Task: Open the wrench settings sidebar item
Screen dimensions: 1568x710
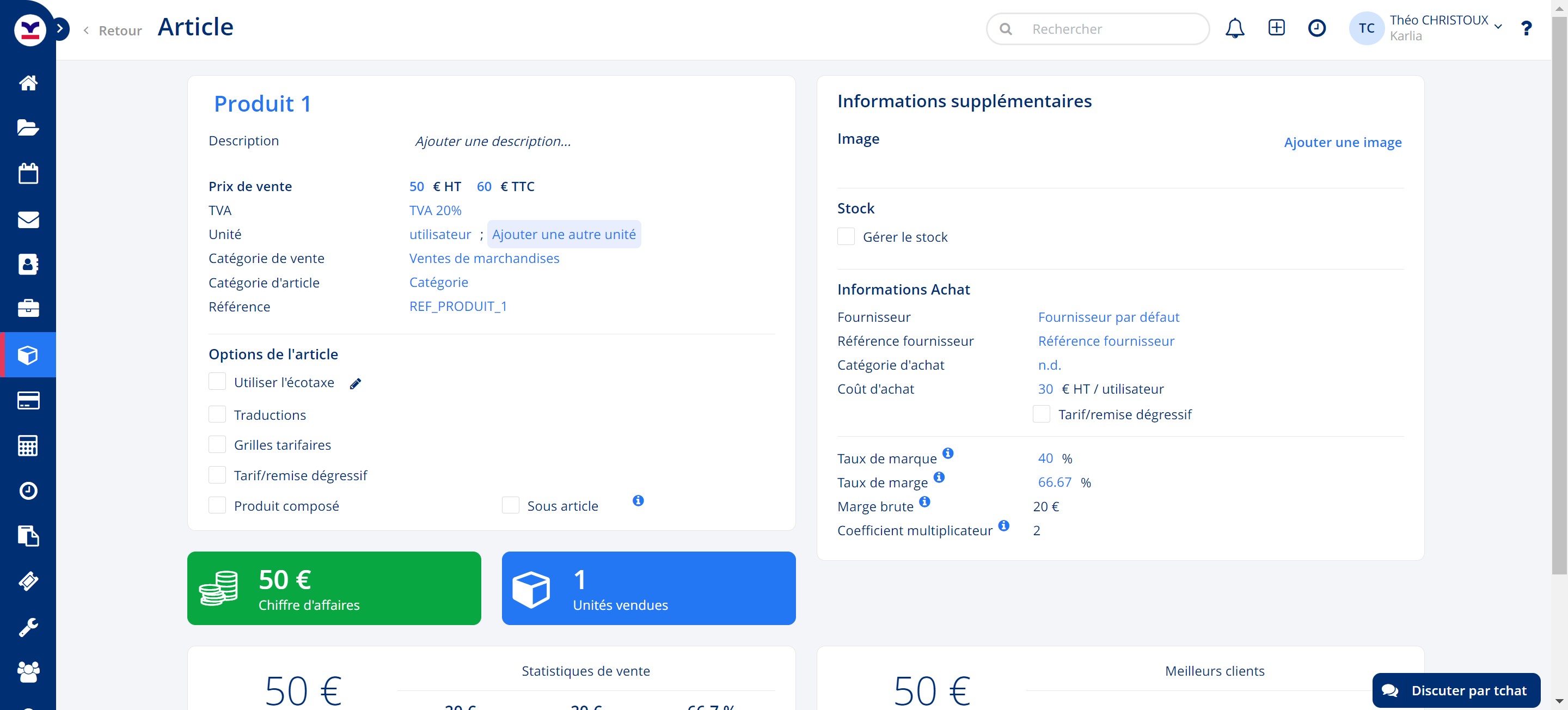Action: point(28,627)
